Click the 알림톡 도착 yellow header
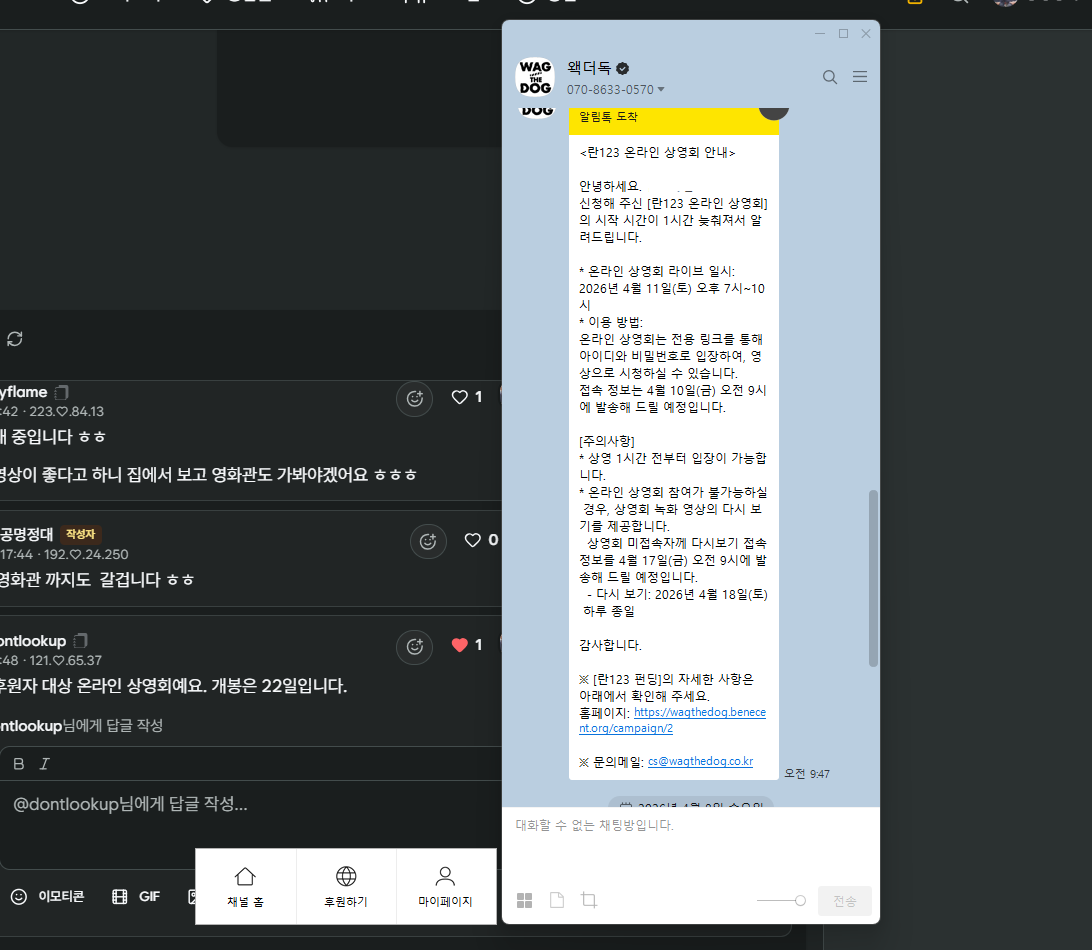 tap(673, 120)
